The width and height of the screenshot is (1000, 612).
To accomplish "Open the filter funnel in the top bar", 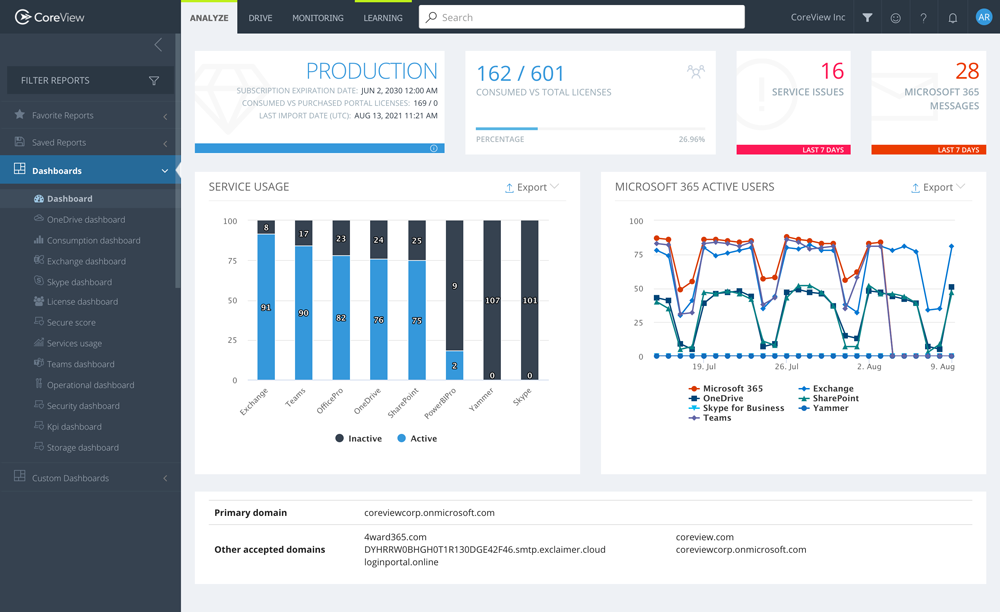I will 867,17.
